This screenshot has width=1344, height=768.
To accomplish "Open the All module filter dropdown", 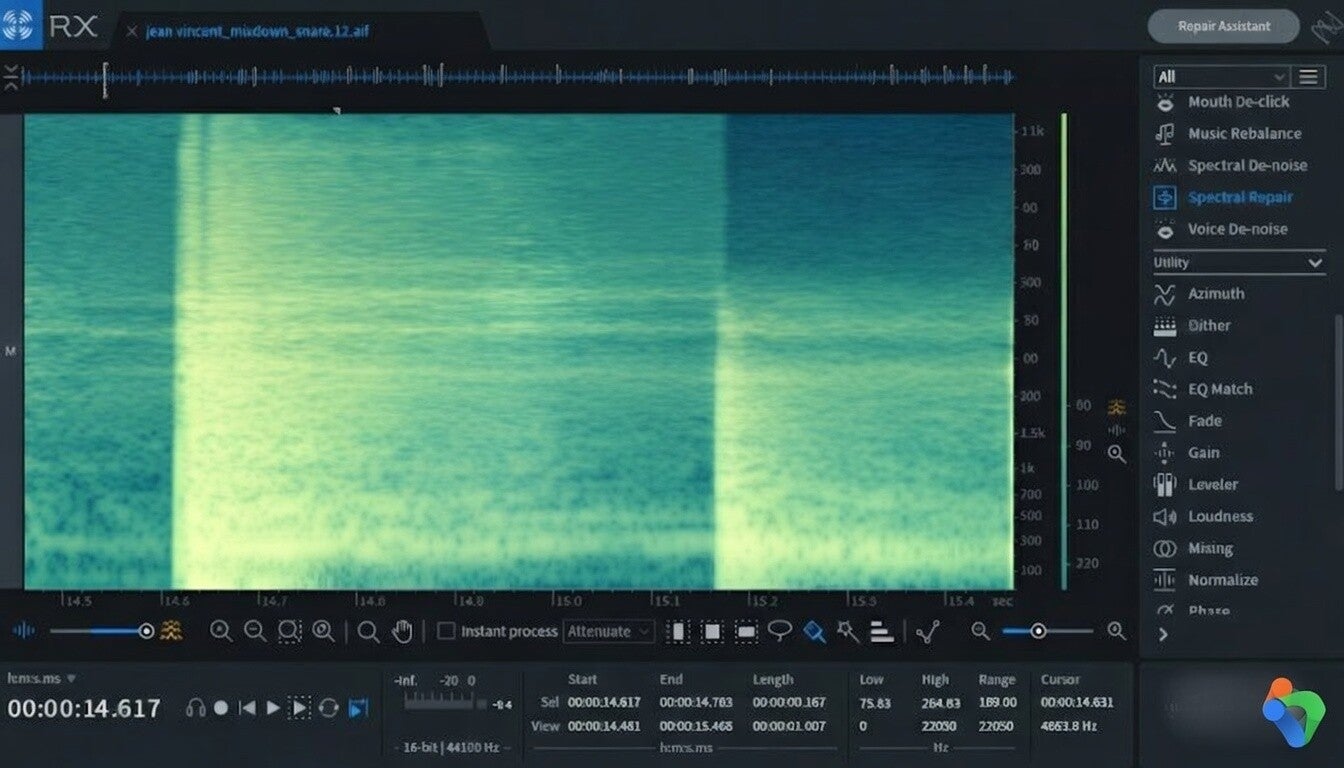I will 1220,77.
